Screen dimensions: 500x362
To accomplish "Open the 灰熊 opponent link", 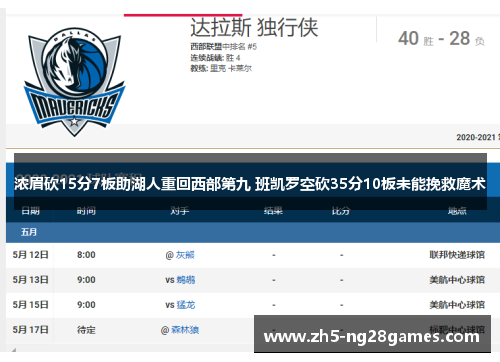I will [x=185, y=255].
